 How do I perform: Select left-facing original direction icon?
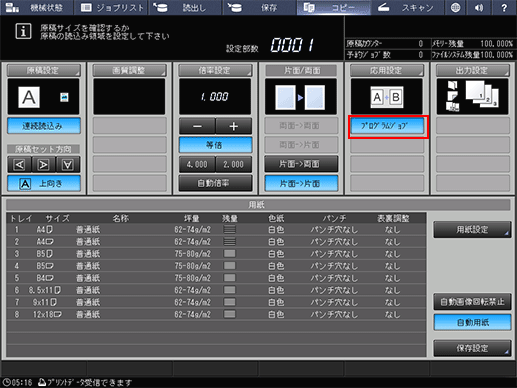[x=19, y=164]
